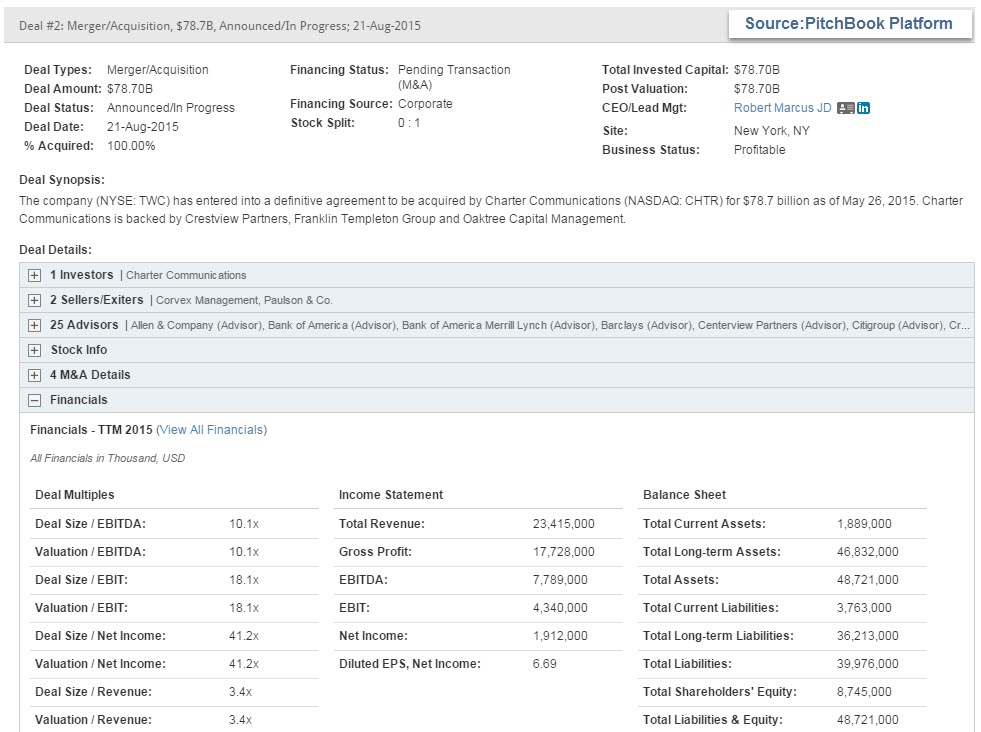
Task: Click the Total Liabilities value 39,976,000
Action: 868,664
